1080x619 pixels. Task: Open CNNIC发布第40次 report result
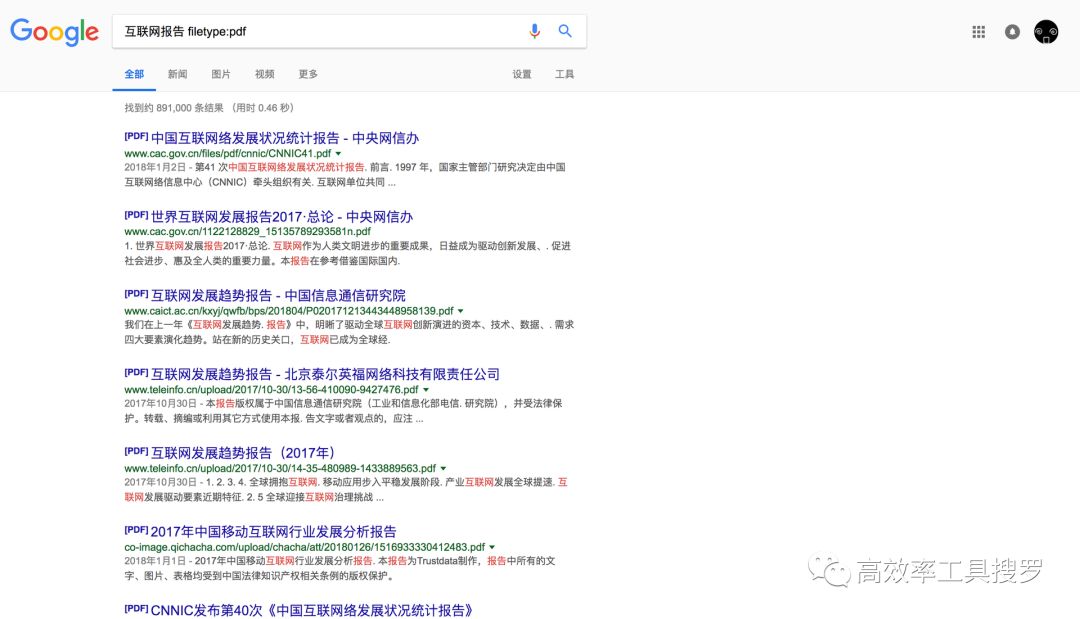pyautogui.click(x=311, y=610)
